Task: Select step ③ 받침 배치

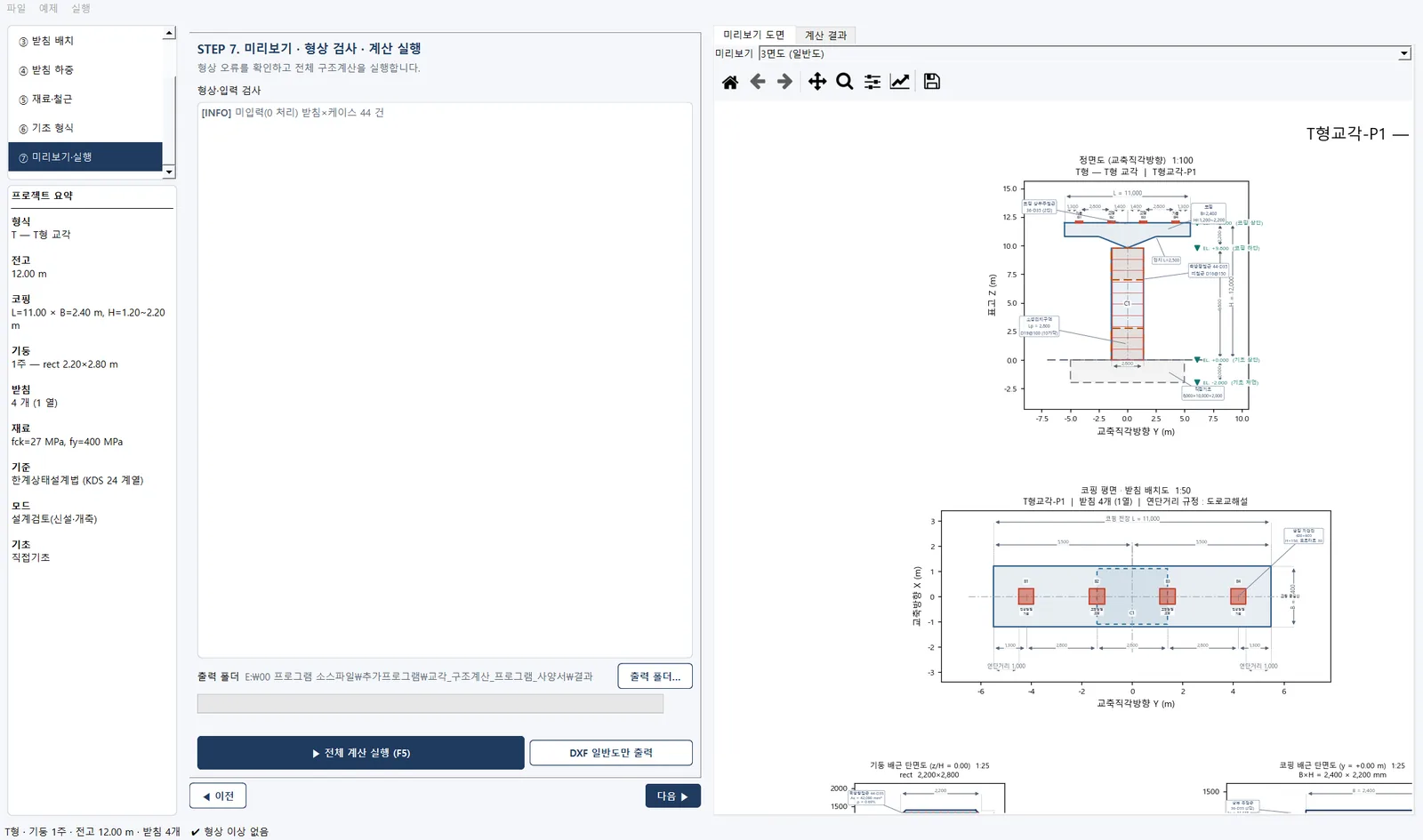Action: point(85,41)
